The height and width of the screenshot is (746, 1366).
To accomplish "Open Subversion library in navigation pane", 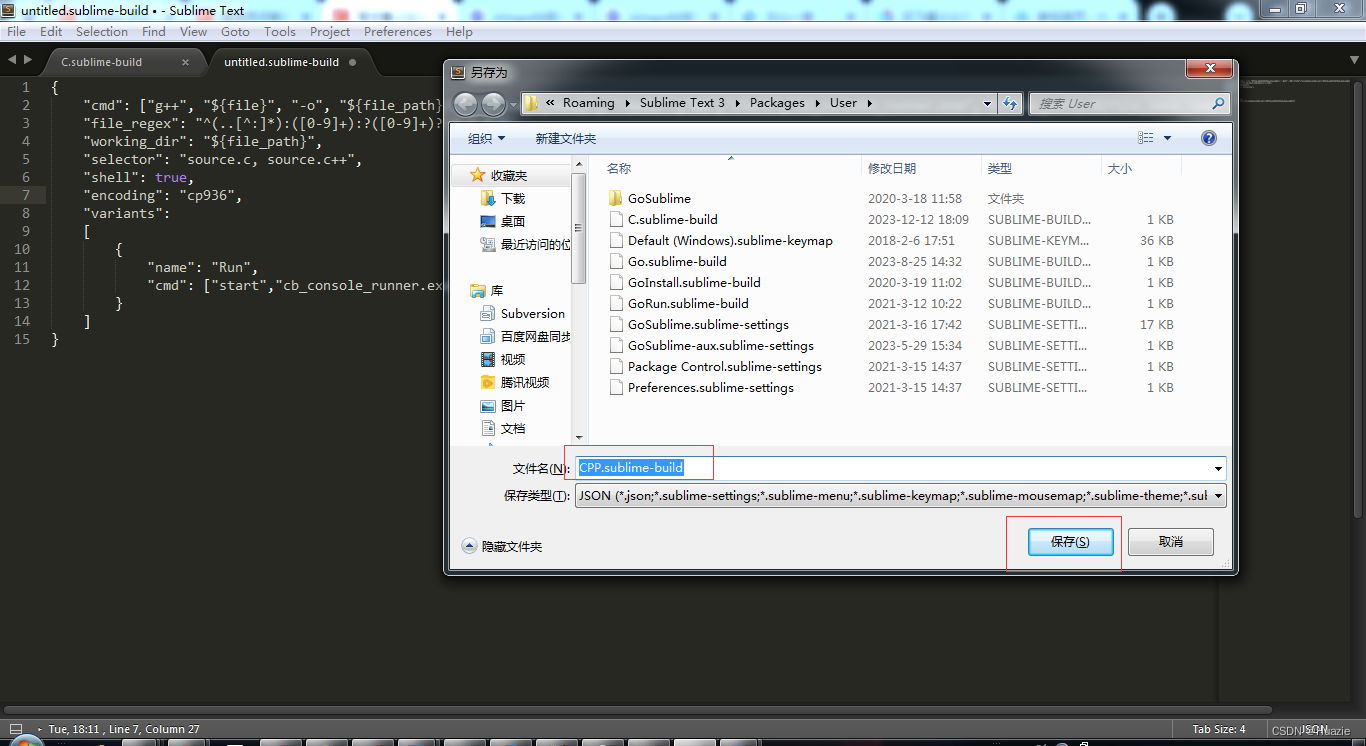I will point(532,313).
